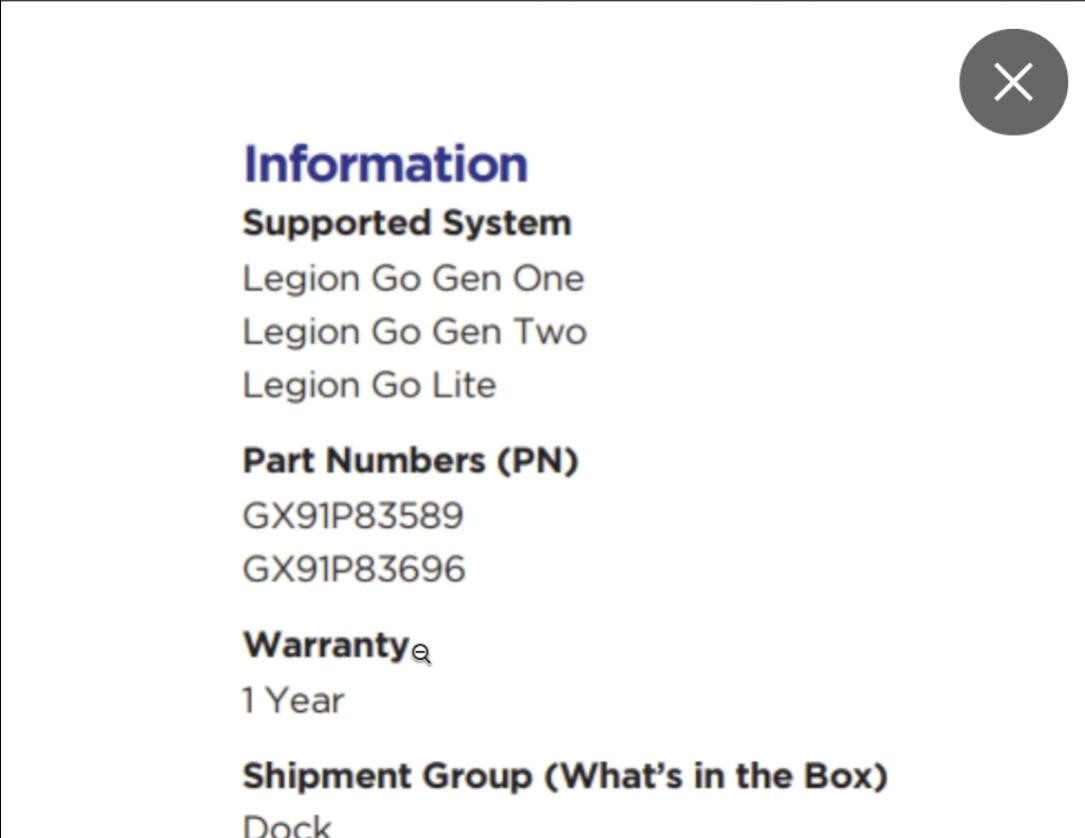
Task: Select the Legion Go Gen Two entry
Action: click(414, 332)
